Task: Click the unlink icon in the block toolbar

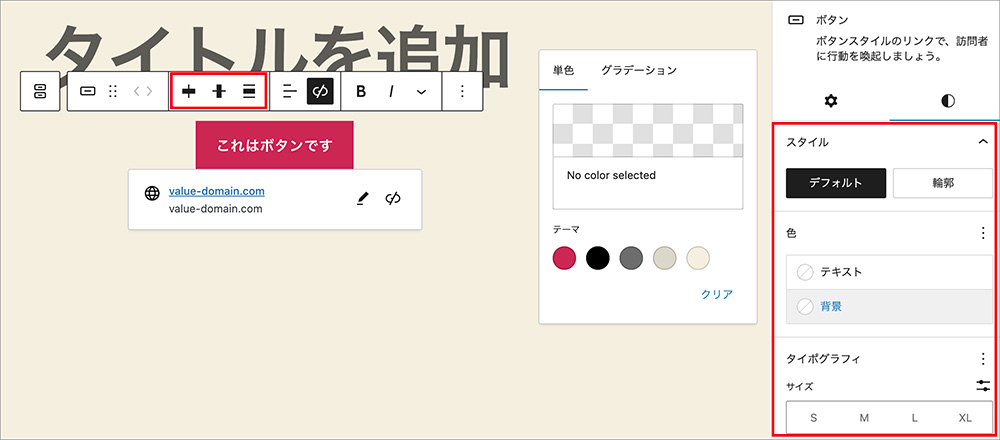Action: click(320, 91)
